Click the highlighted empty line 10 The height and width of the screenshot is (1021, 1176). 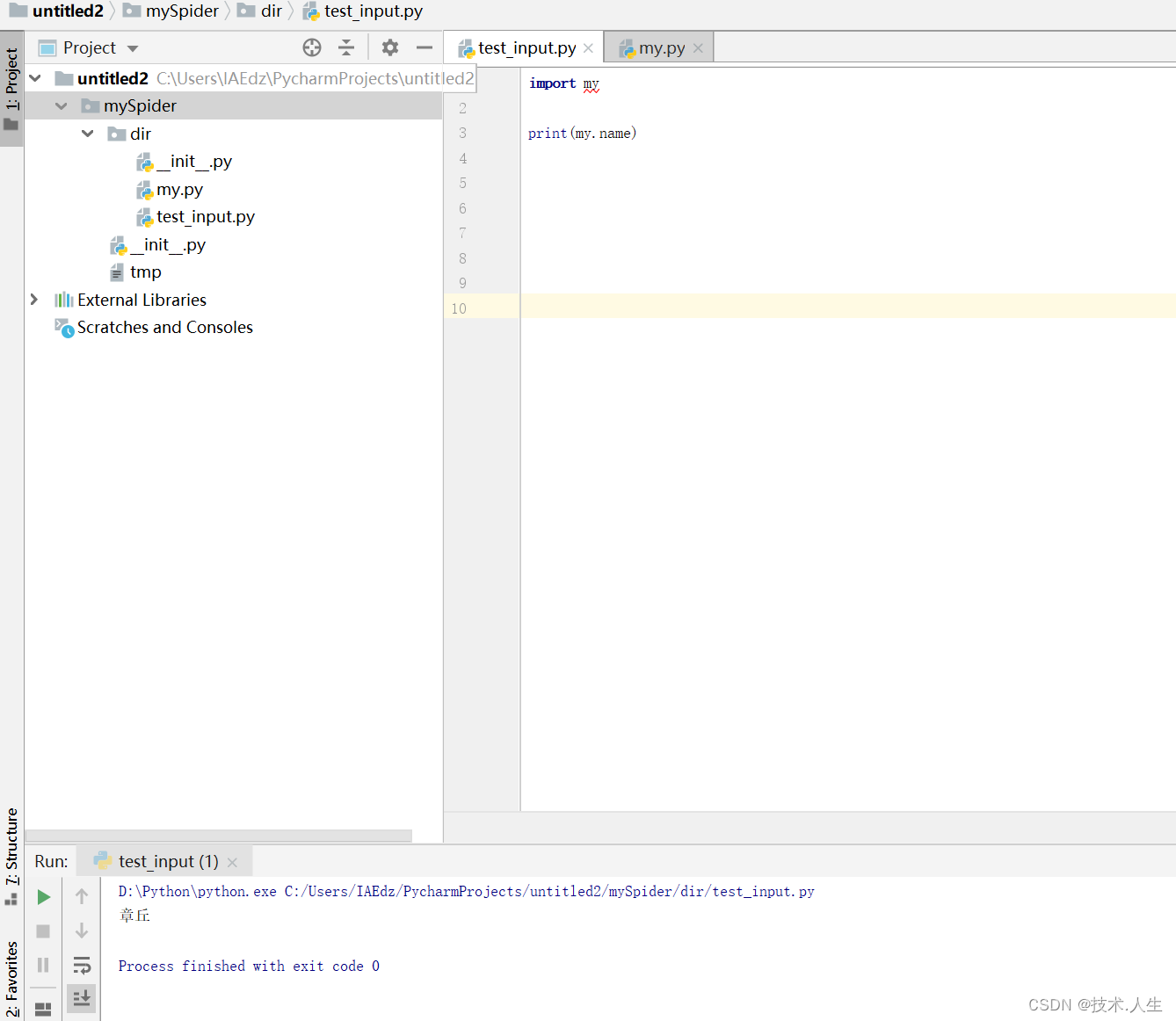[x=848, y=306]
